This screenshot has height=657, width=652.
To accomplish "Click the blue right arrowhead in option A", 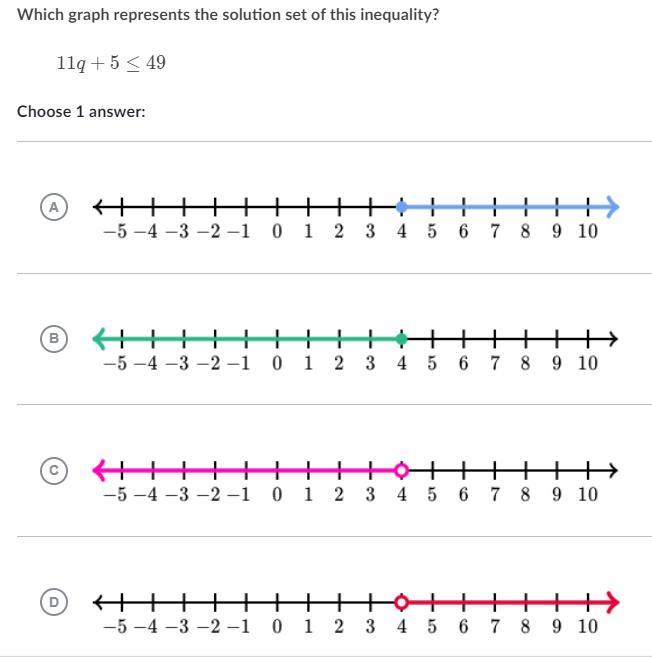I will click(613, 207).
